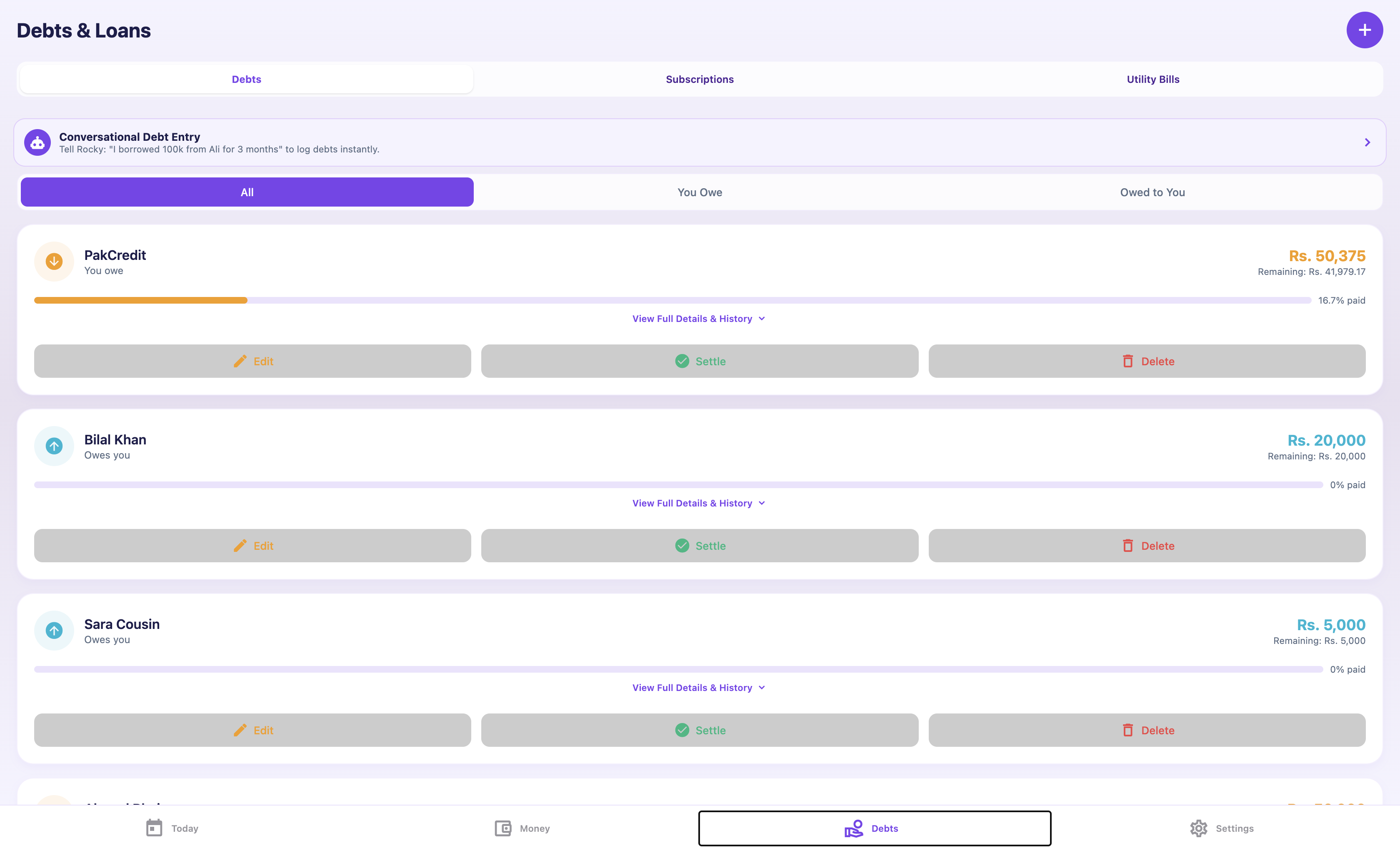Open Money via the wallet icon
Image resolution: width=1400 pixels, height=853 pixels.
(503, 828)
